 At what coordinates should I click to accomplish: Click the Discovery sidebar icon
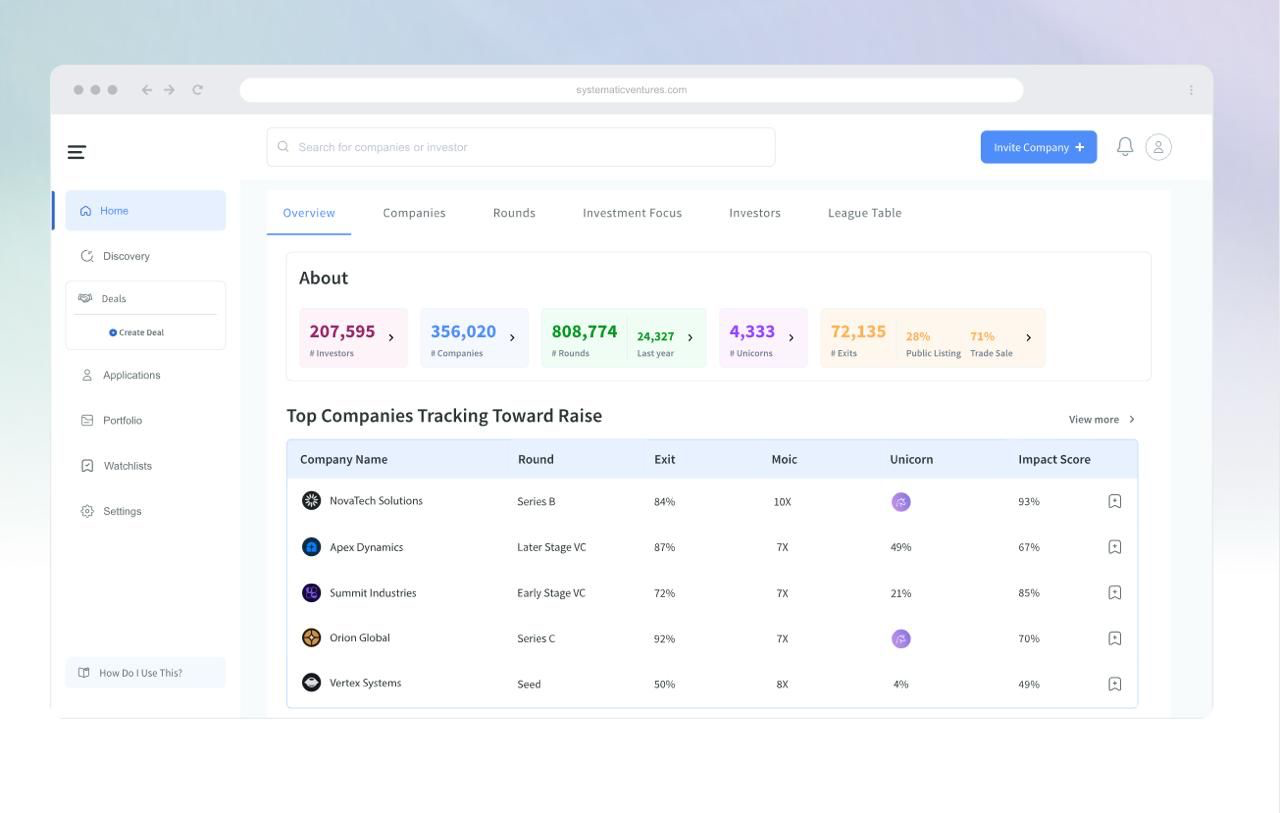(87, 256)
